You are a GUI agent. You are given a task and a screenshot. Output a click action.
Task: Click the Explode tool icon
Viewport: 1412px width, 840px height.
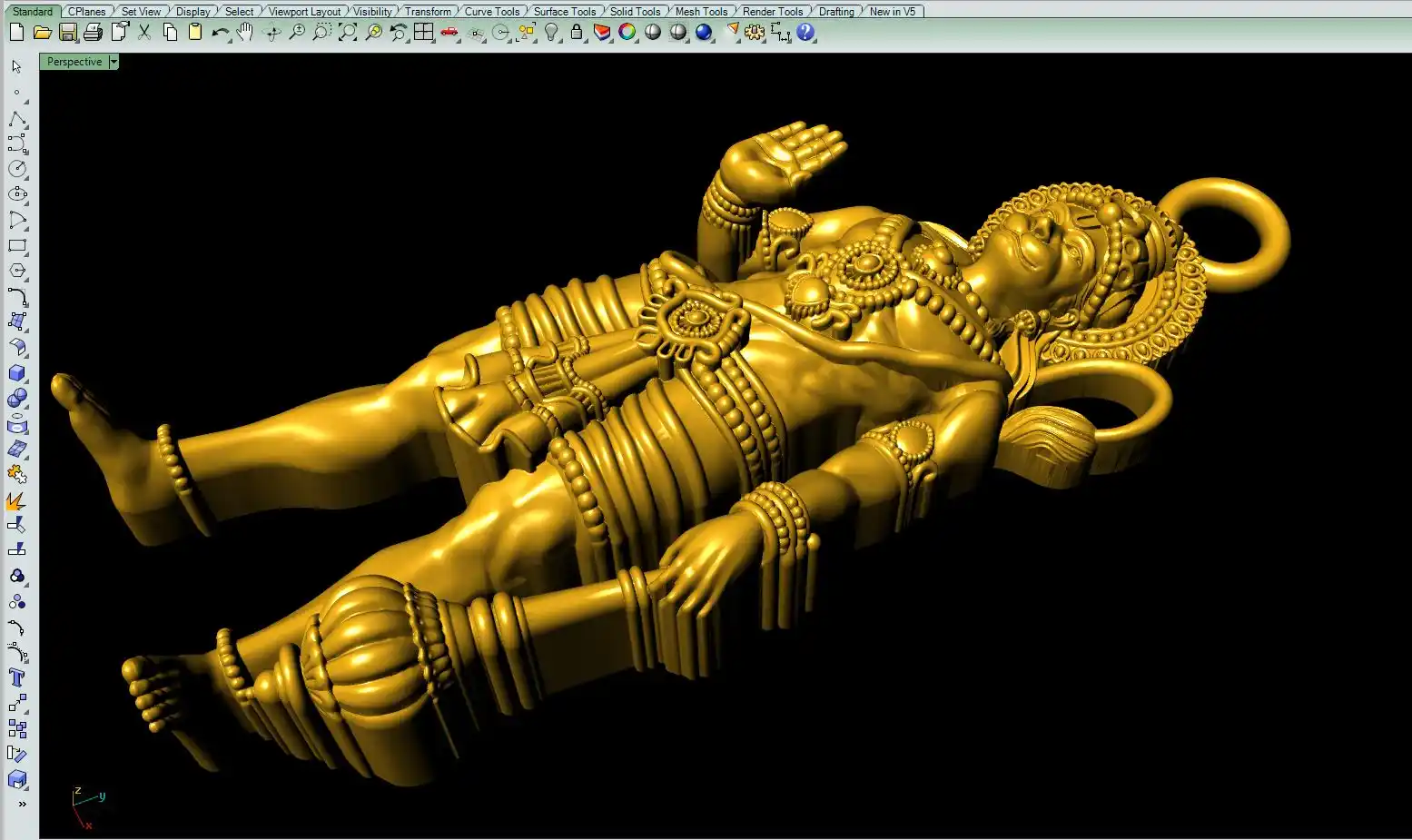tap(17, 500)
